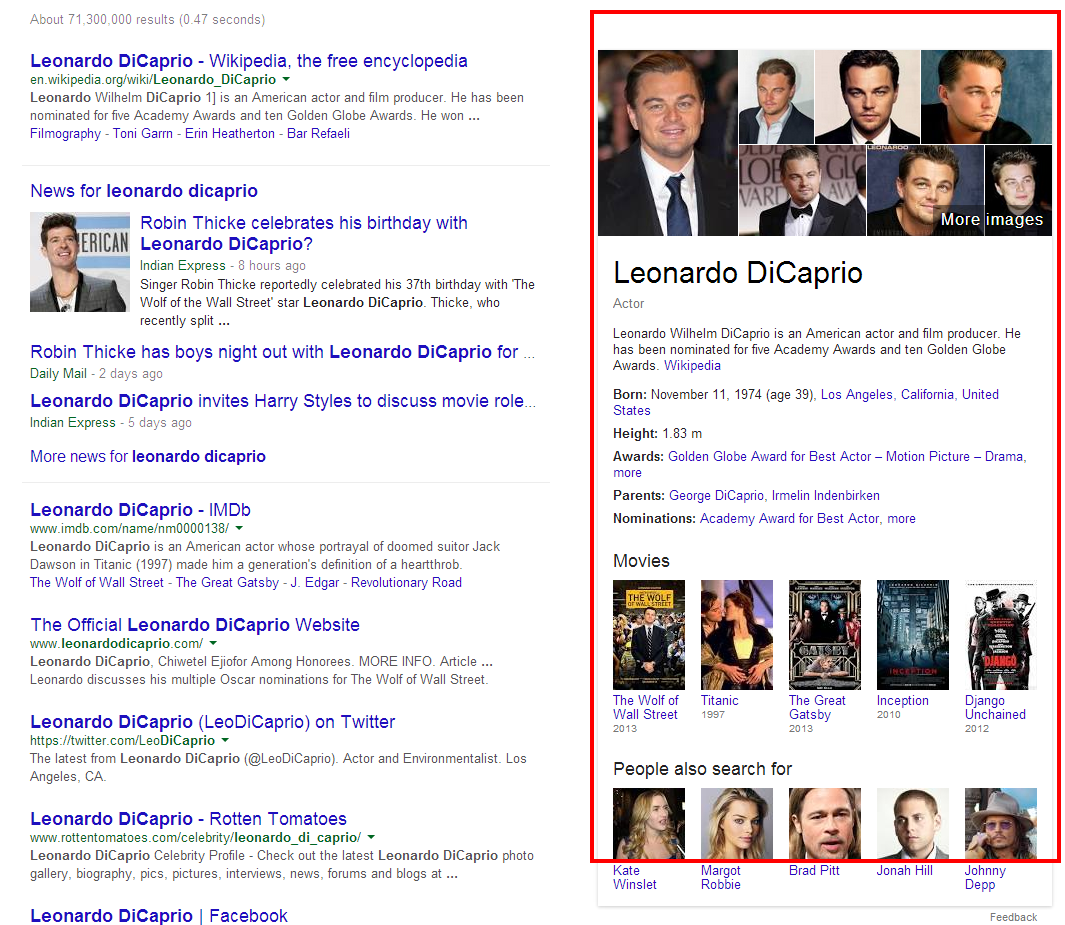Click the Django Unchained movie poster
This screenshot has width=1065, height=925.
click(1000, 635)
